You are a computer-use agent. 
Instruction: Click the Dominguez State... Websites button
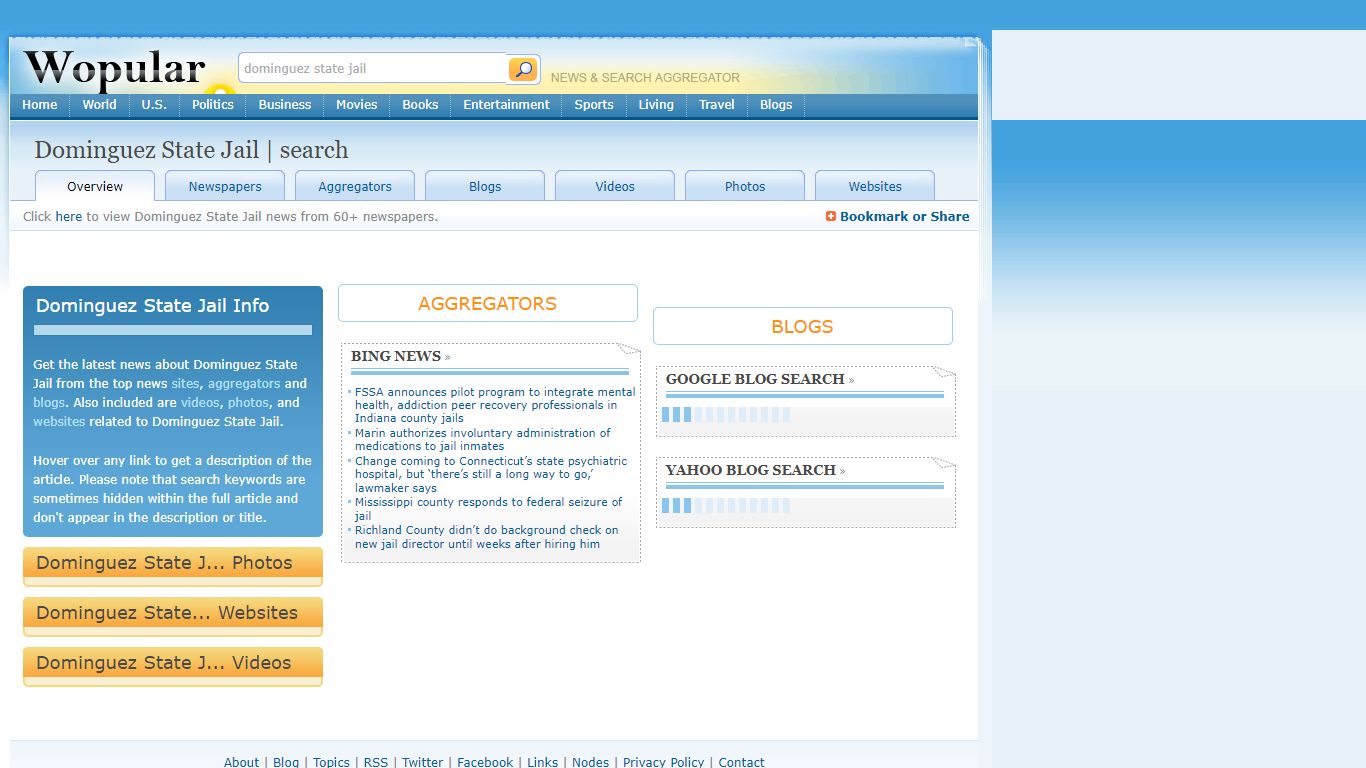[x=173, y=616]
